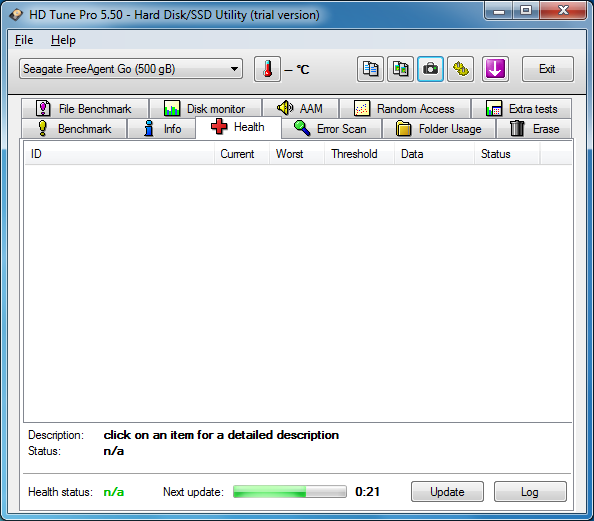
Task: Maximize the HD Tune Pro window
Action: (526, 11)
